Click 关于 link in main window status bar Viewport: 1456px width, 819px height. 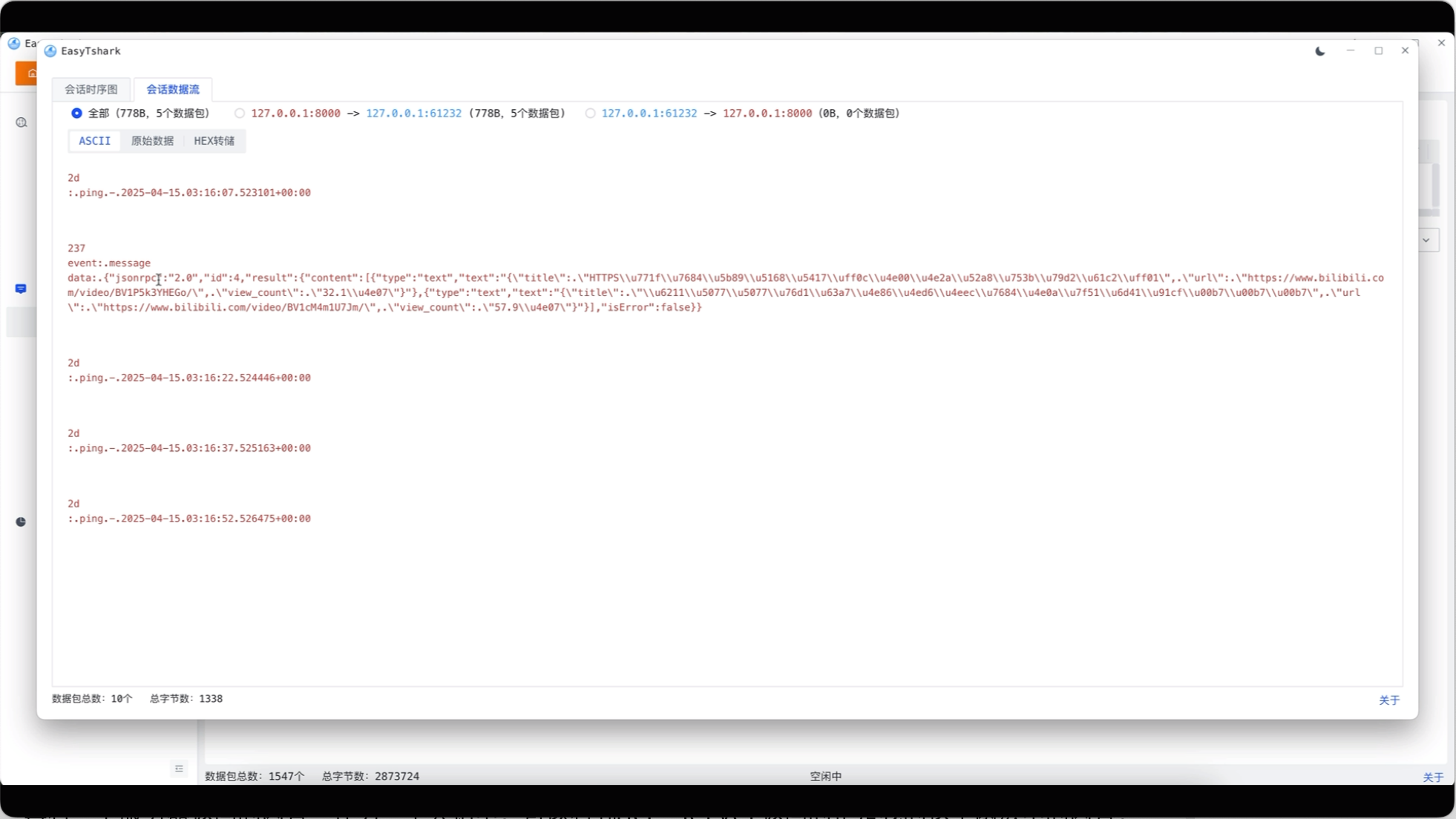[x=1432, y=777]
